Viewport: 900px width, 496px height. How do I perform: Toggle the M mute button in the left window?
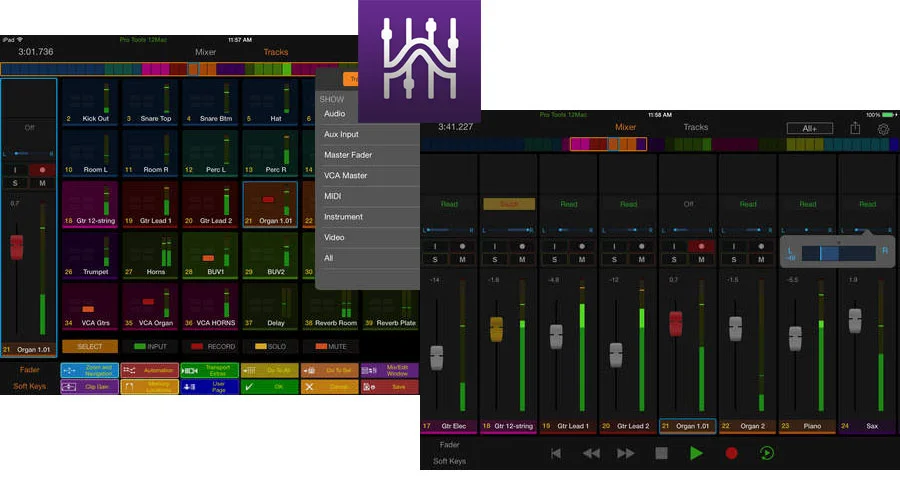pyautogui.click(x=42, y=183)
